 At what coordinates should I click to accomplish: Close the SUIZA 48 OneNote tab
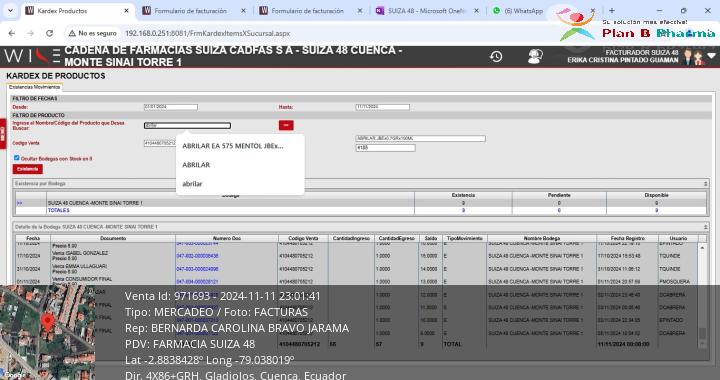coord(476,11)
